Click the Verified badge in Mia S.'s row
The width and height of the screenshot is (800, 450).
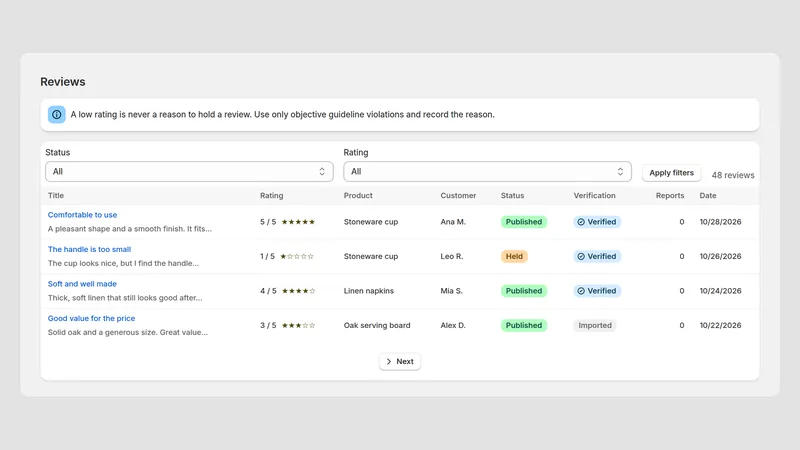coord(597,291)
